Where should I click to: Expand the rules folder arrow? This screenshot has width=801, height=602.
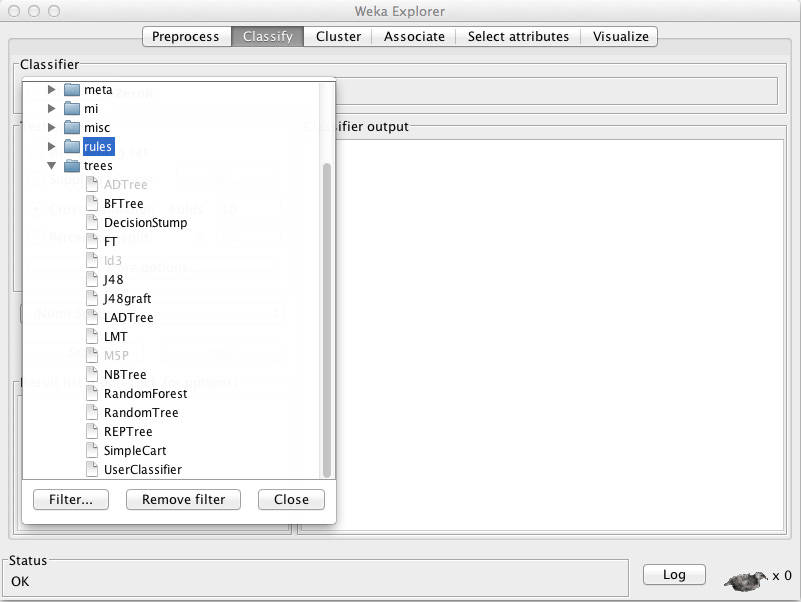51,147
